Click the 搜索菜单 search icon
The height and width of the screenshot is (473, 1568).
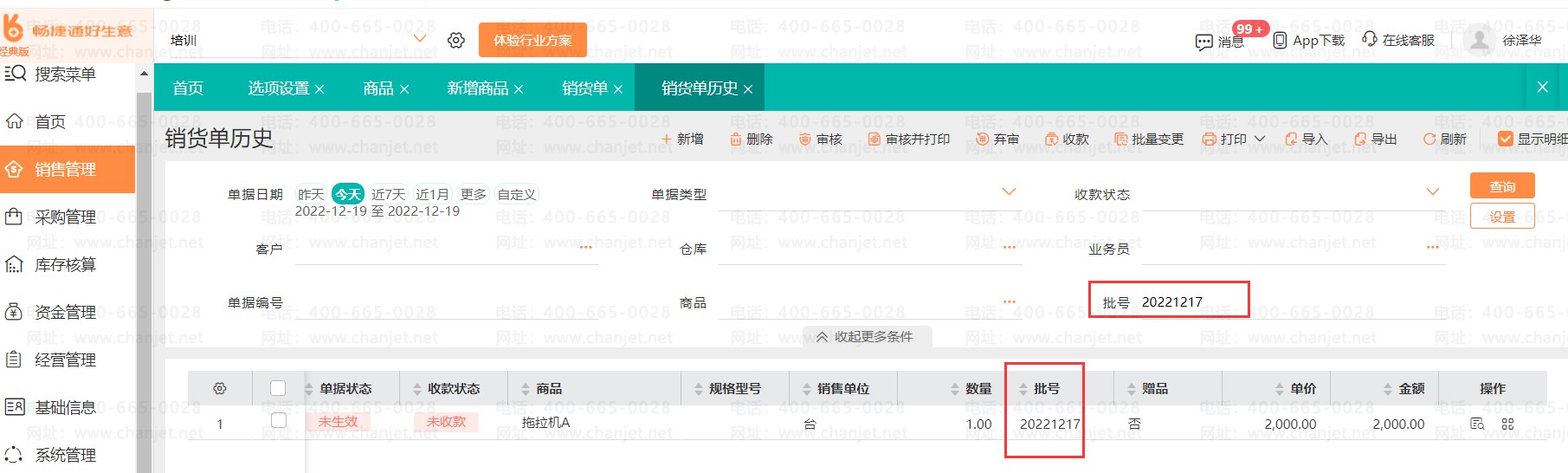click(15, 74)
